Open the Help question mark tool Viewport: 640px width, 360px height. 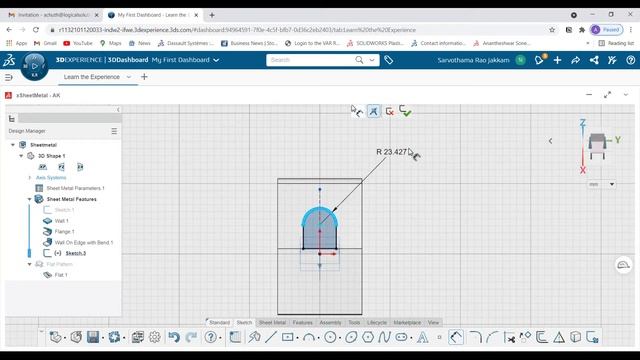(x=211, y=337)
